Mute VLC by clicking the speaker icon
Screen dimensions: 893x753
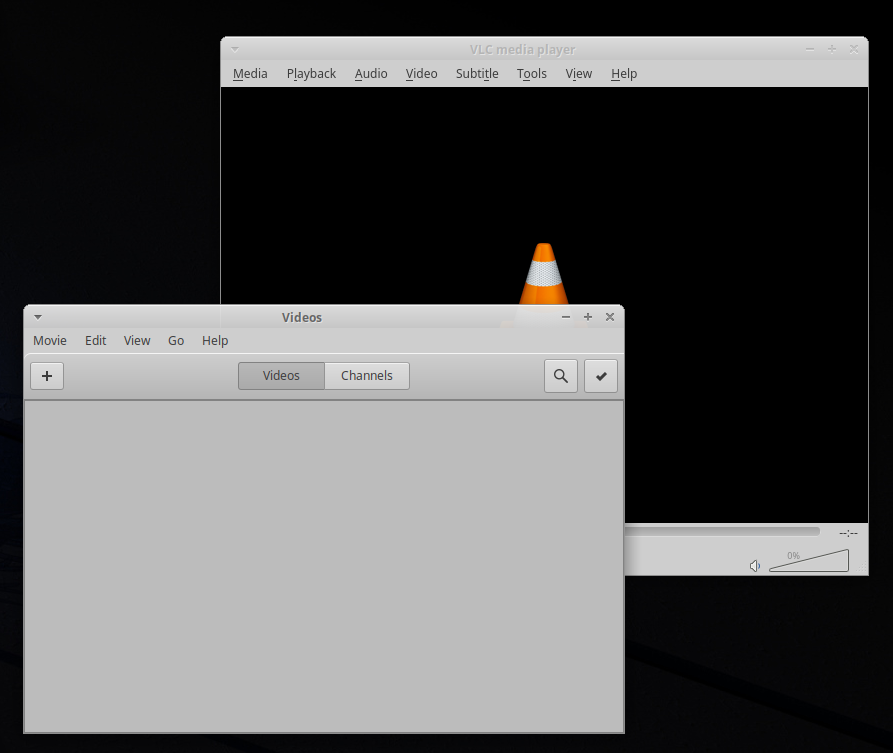755,565
